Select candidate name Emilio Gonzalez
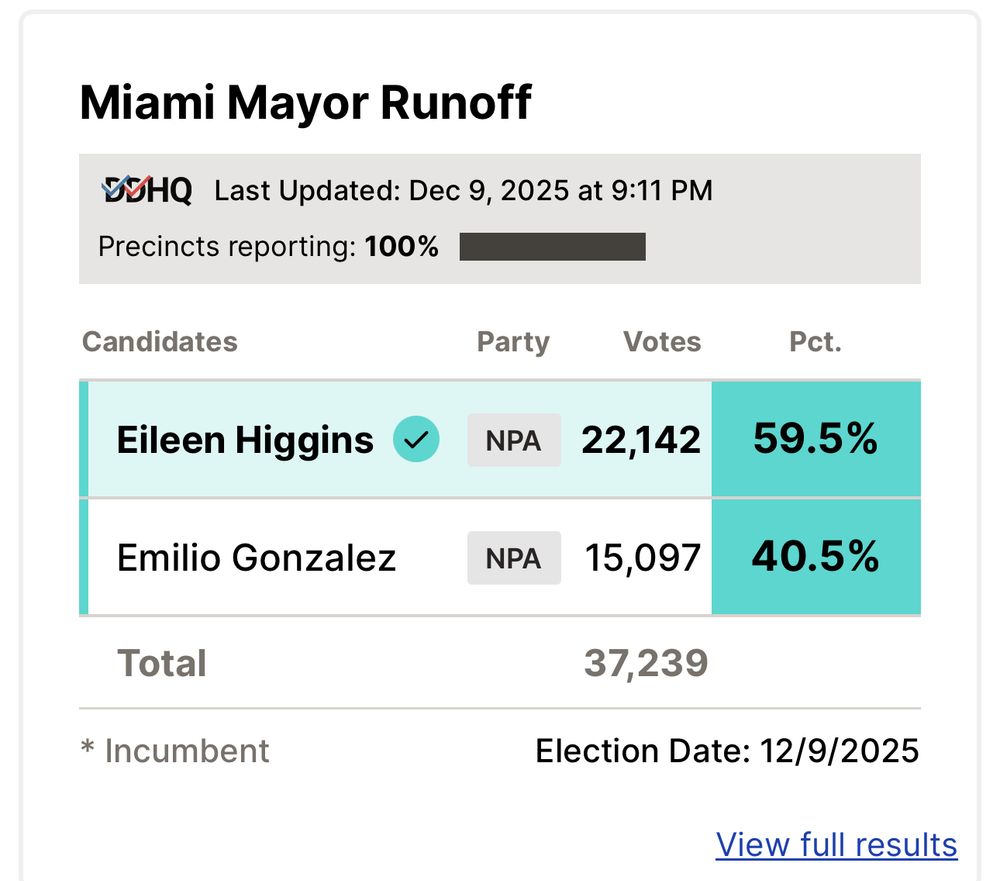The image size is (1000, 881). point(256,557)
